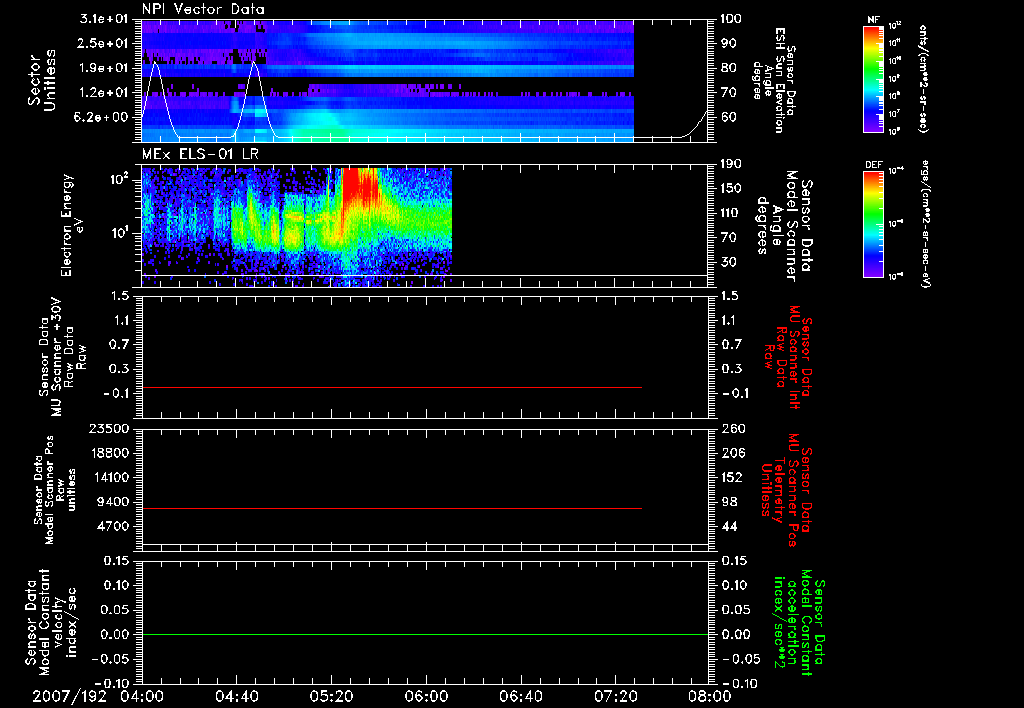Click the green constant velocity line

pos(425,634)
